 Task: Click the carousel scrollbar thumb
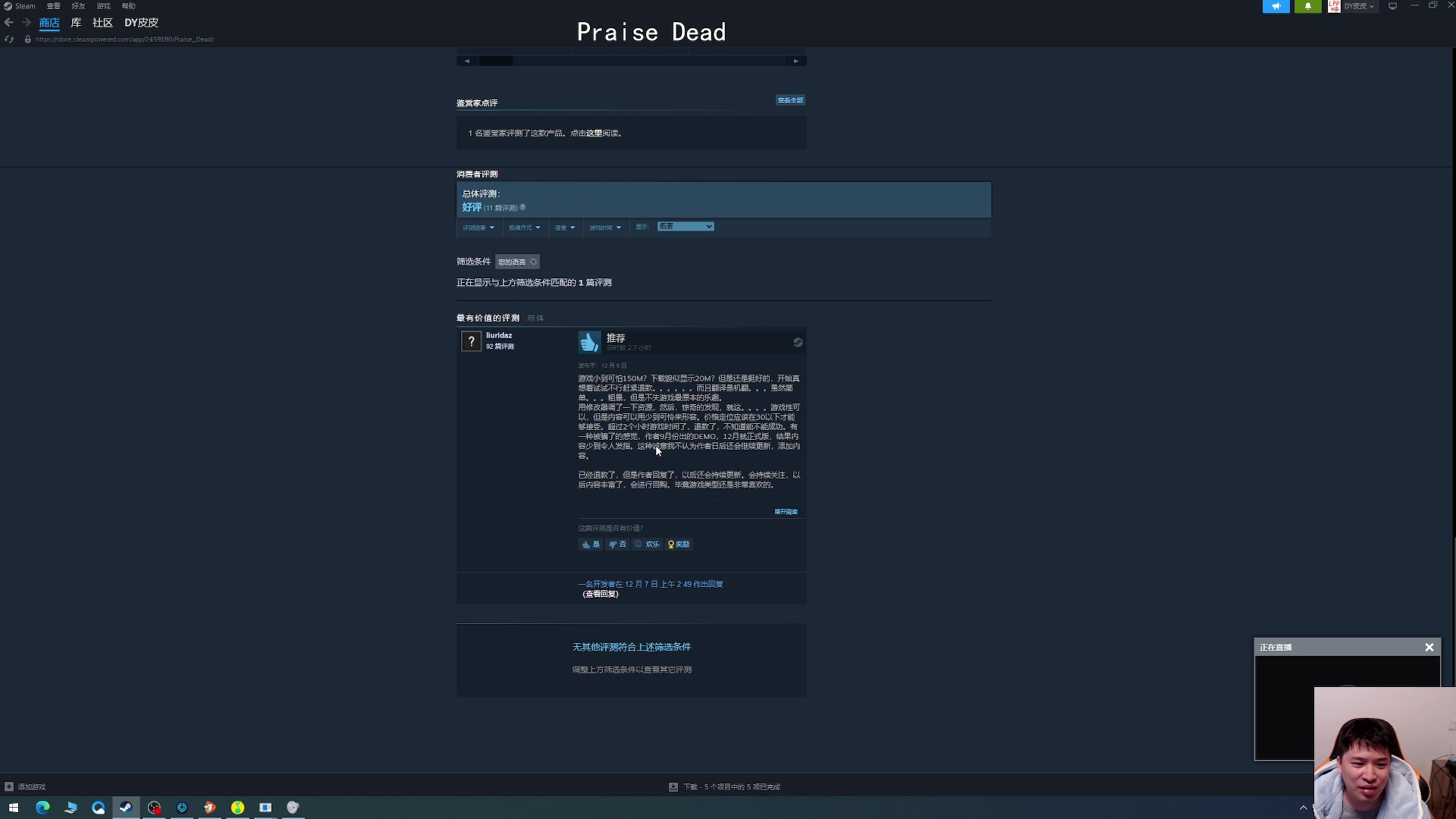point(496,61)
